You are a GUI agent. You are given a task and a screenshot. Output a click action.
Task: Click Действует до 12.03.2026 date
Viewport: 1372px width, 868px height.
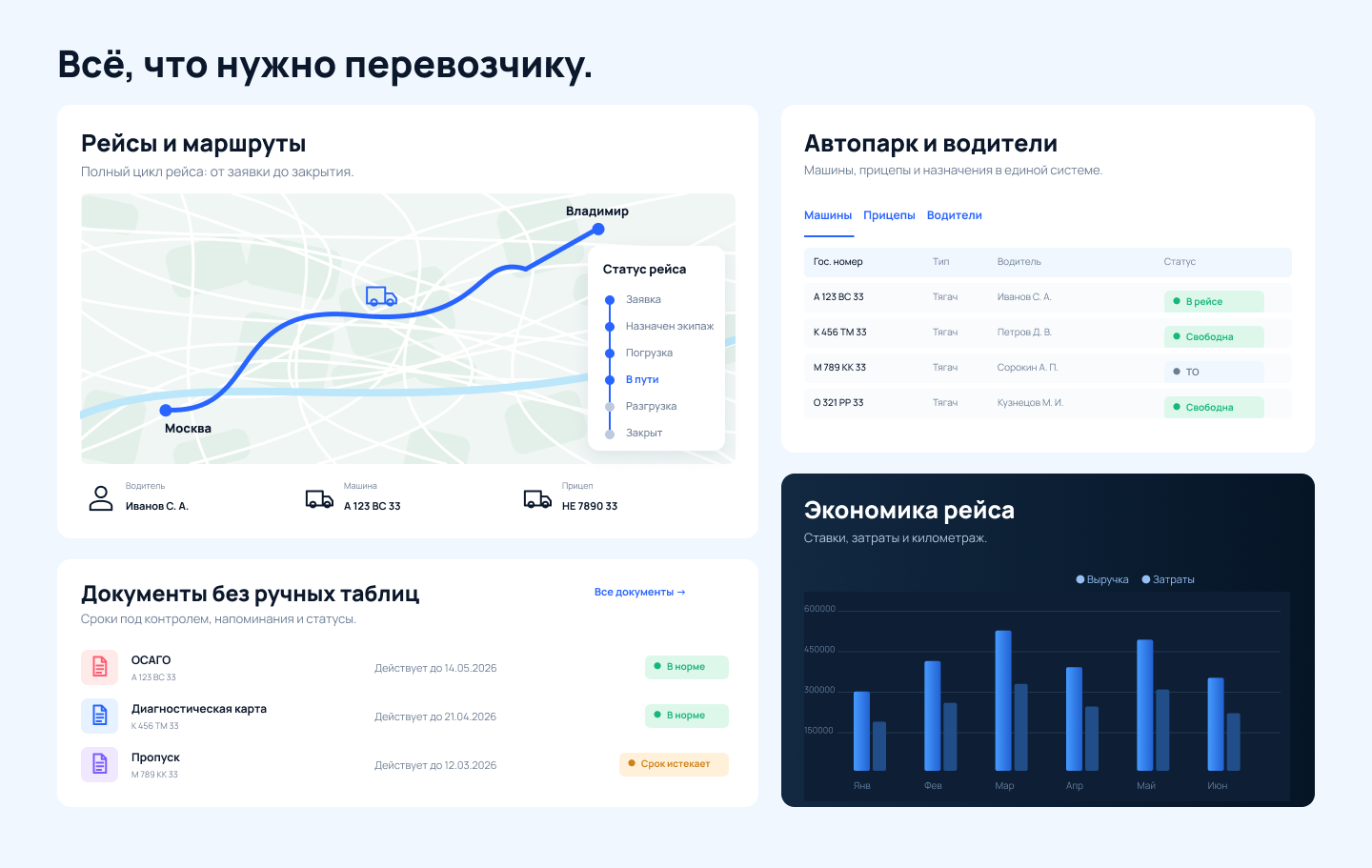[435, 765]
